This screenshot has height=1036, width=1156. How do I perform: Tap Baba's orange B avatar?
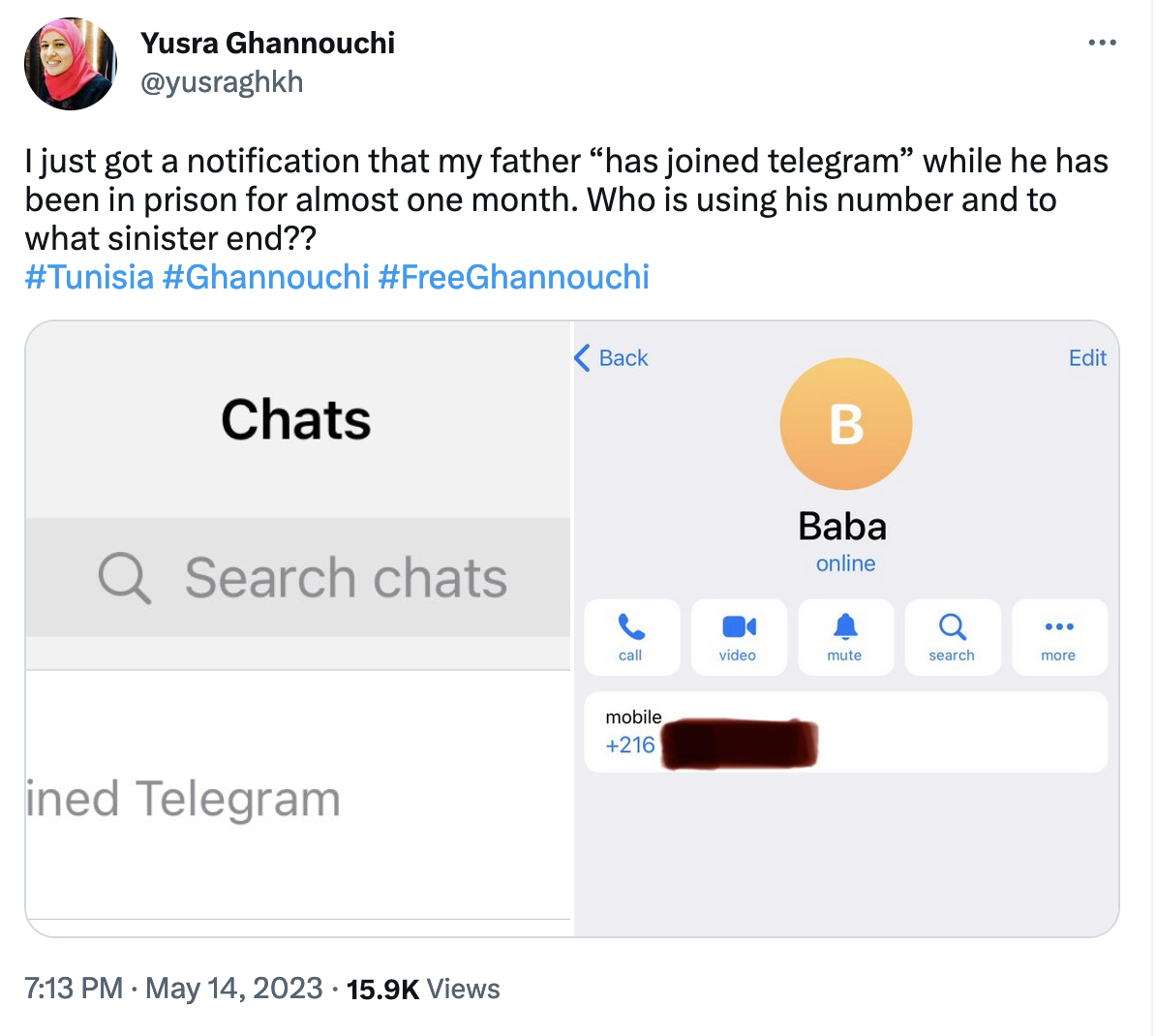click(x=846, y=424)
